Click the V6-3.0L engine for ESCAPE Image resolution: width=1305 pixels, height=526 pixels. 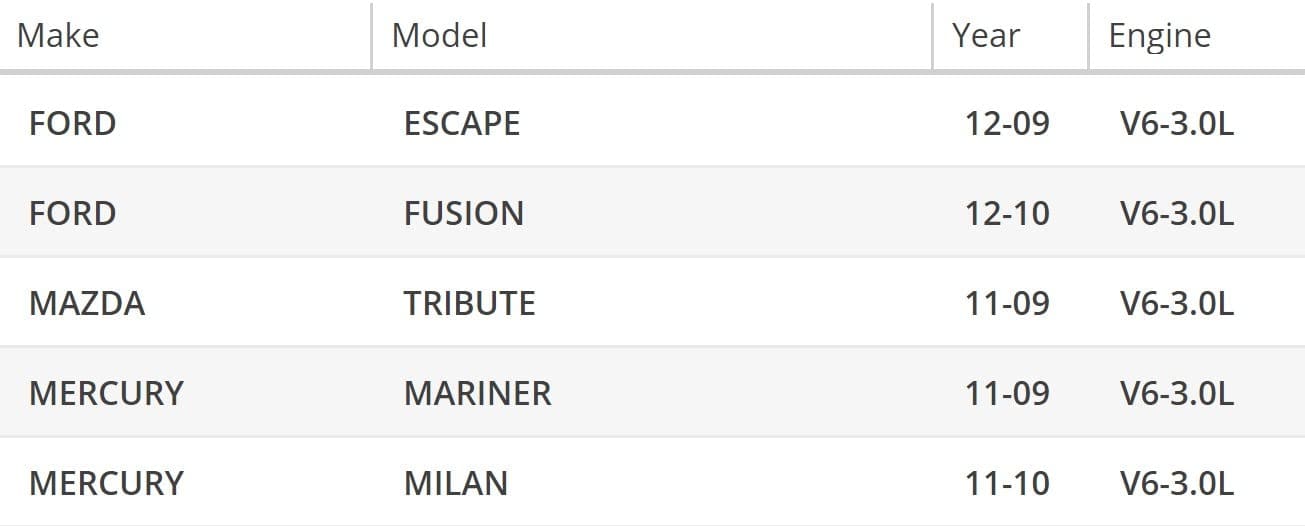tap(1177, 124)
